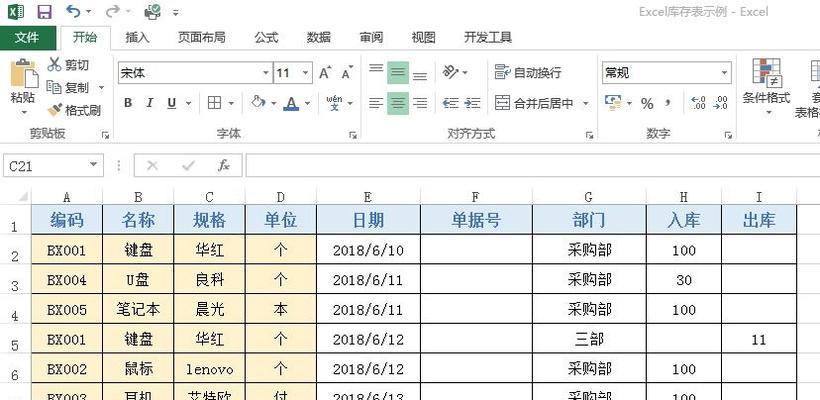This screenshot has width=820, height=400.
Task: Open the Borders dropdown arrow
Action: (231, 103)
